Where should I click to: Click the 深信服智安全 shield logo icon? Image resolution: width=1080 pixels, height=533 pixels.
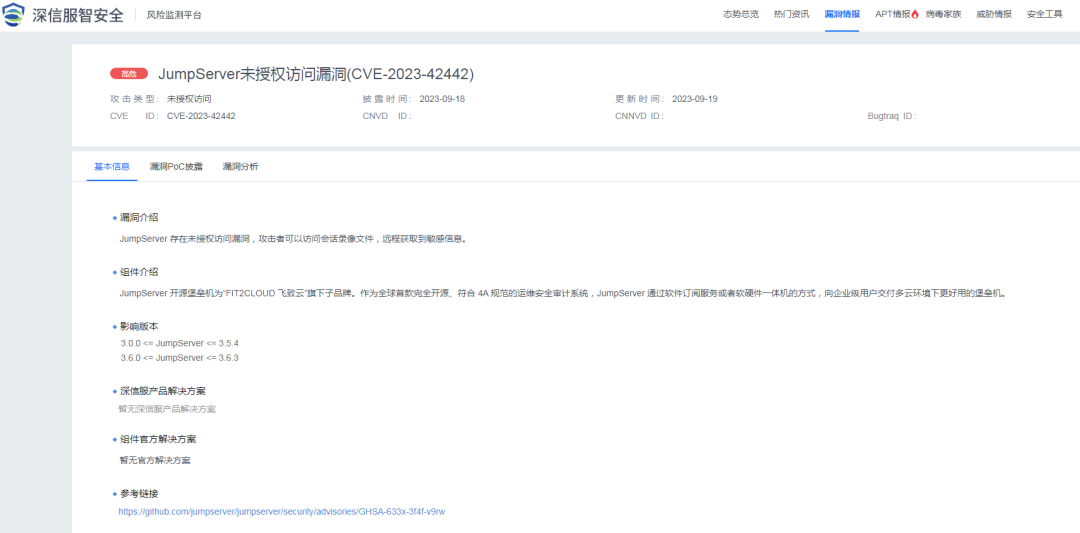[14, 14]
